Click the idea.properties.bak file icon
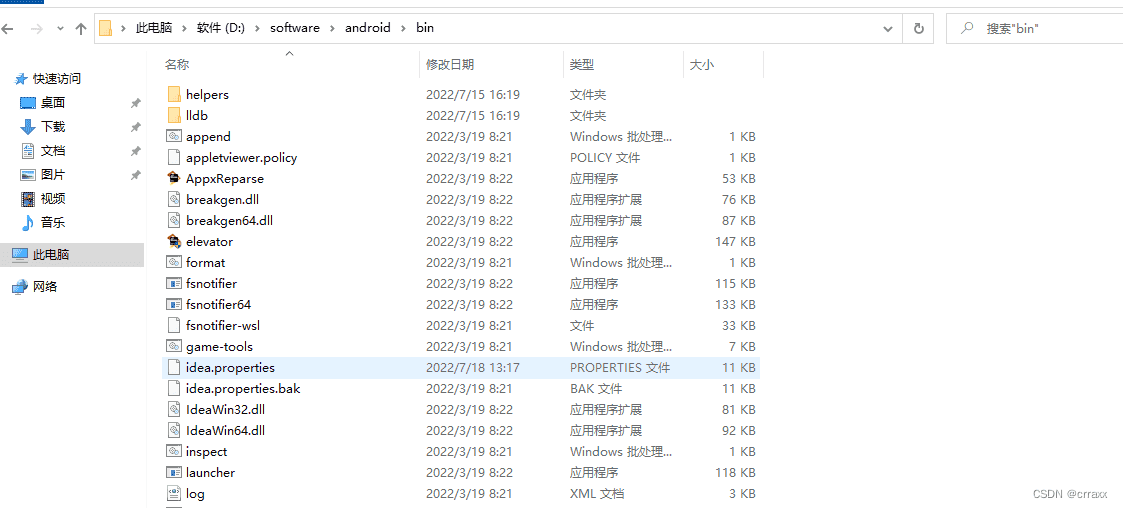The width and height of the screenshot is (1123, 508). pos(173,388)
